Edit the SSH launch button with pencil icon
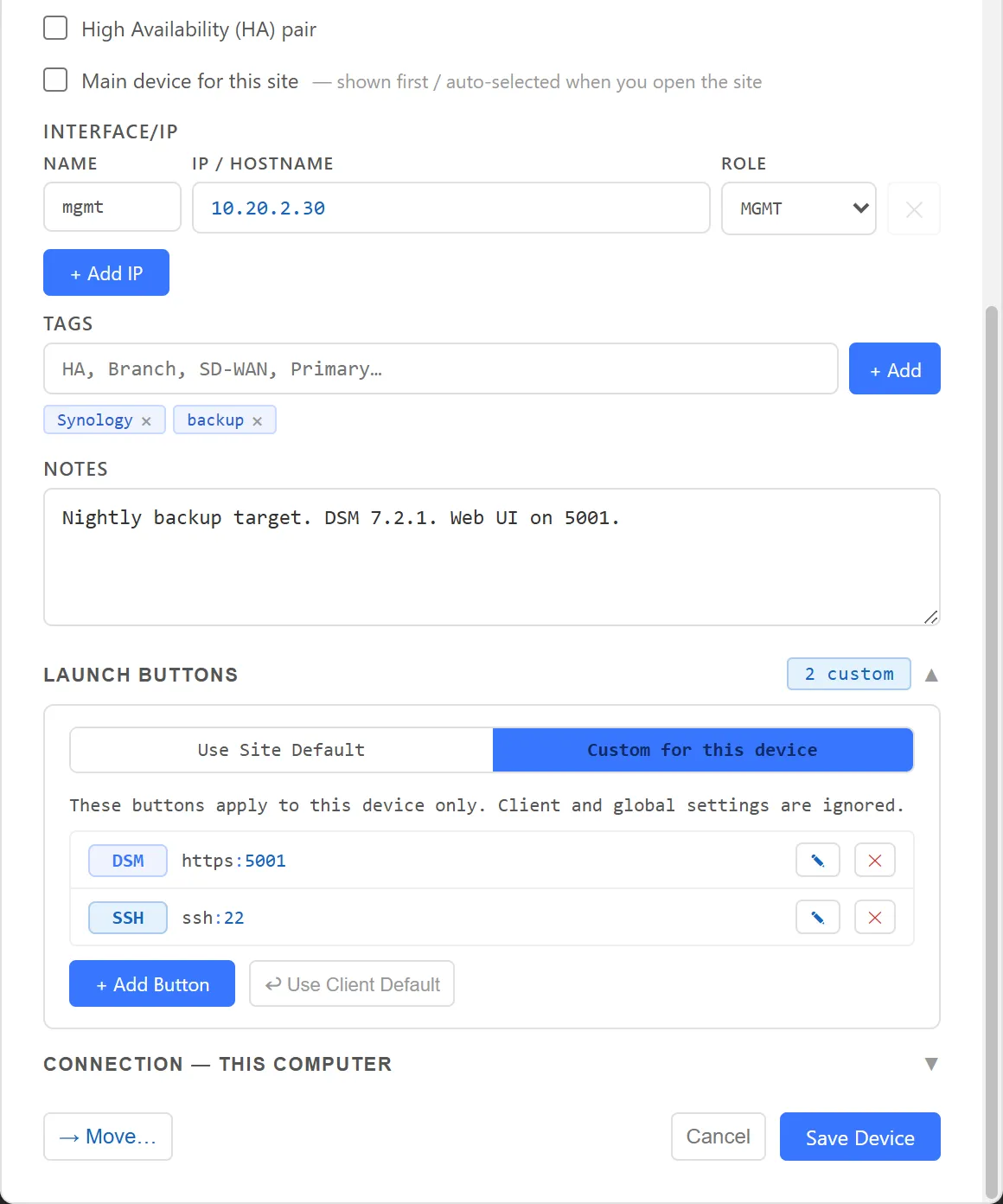Image resolution: width=1003 pixels, height=1204 pixels. point(817,918)
